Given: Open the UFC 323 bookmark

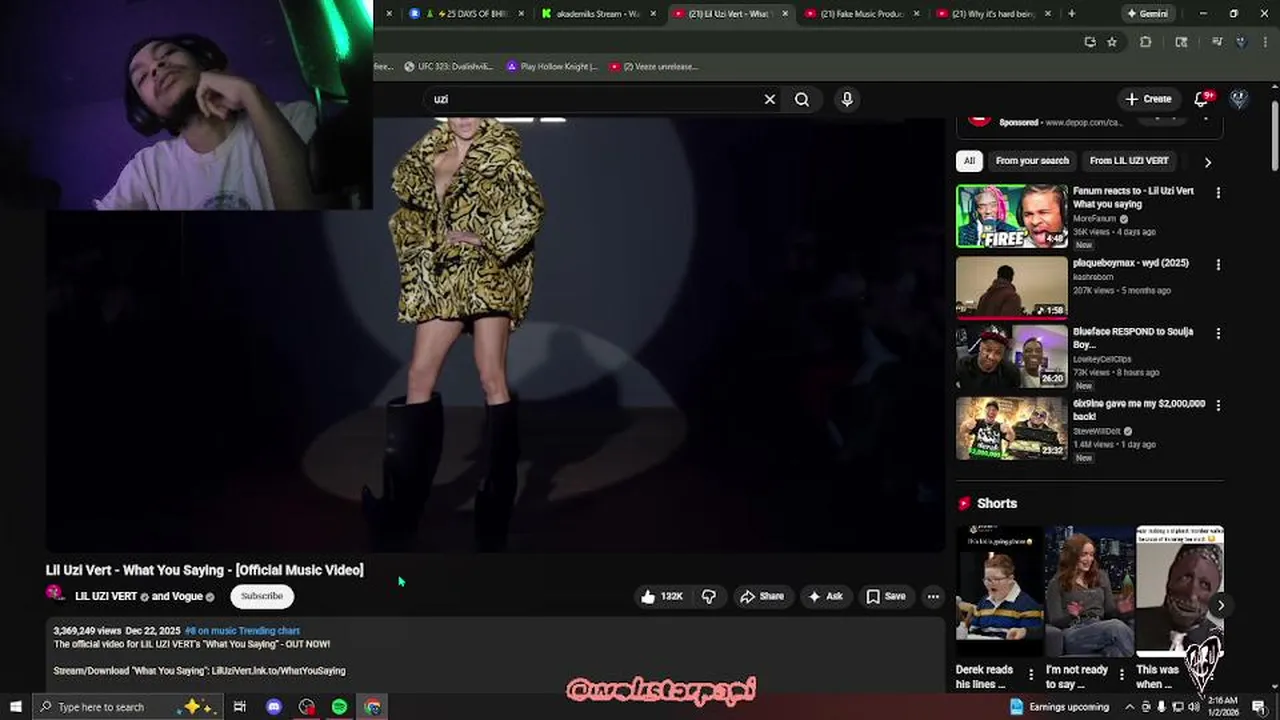Looking at the screenshot, I should 448,67.
